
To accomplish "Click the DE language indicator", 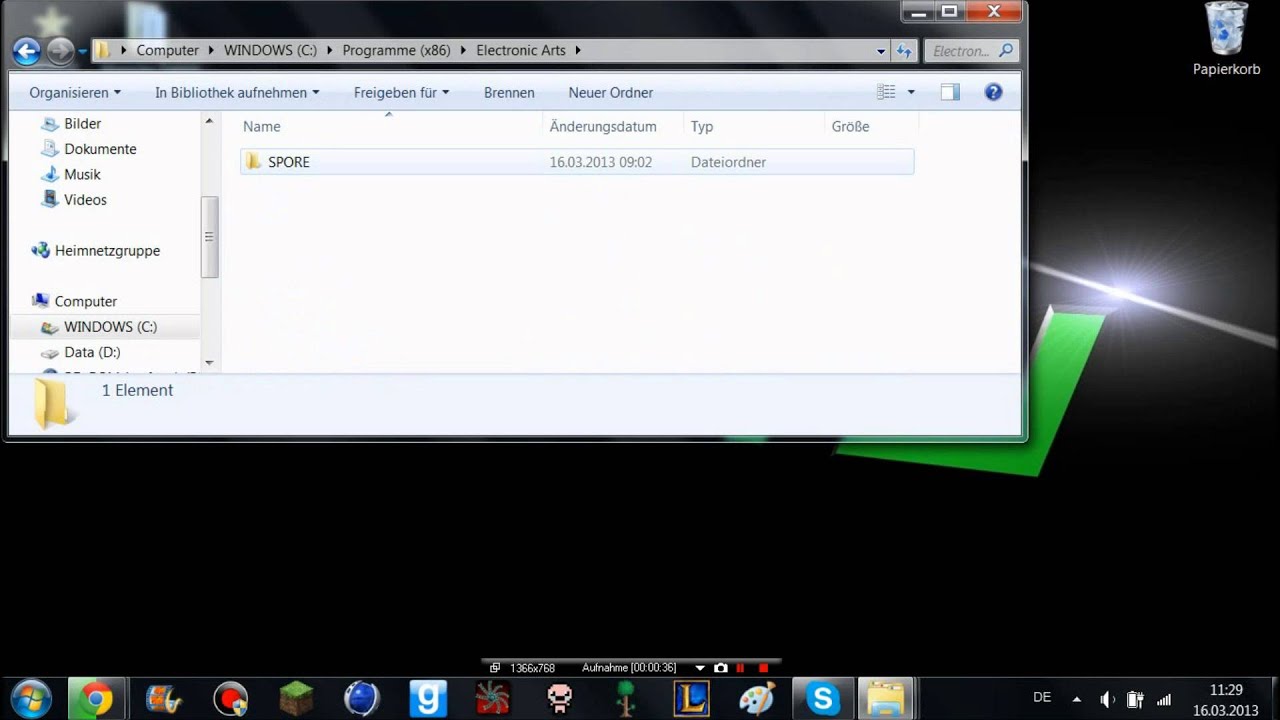I will click(x=1042, y=698).
